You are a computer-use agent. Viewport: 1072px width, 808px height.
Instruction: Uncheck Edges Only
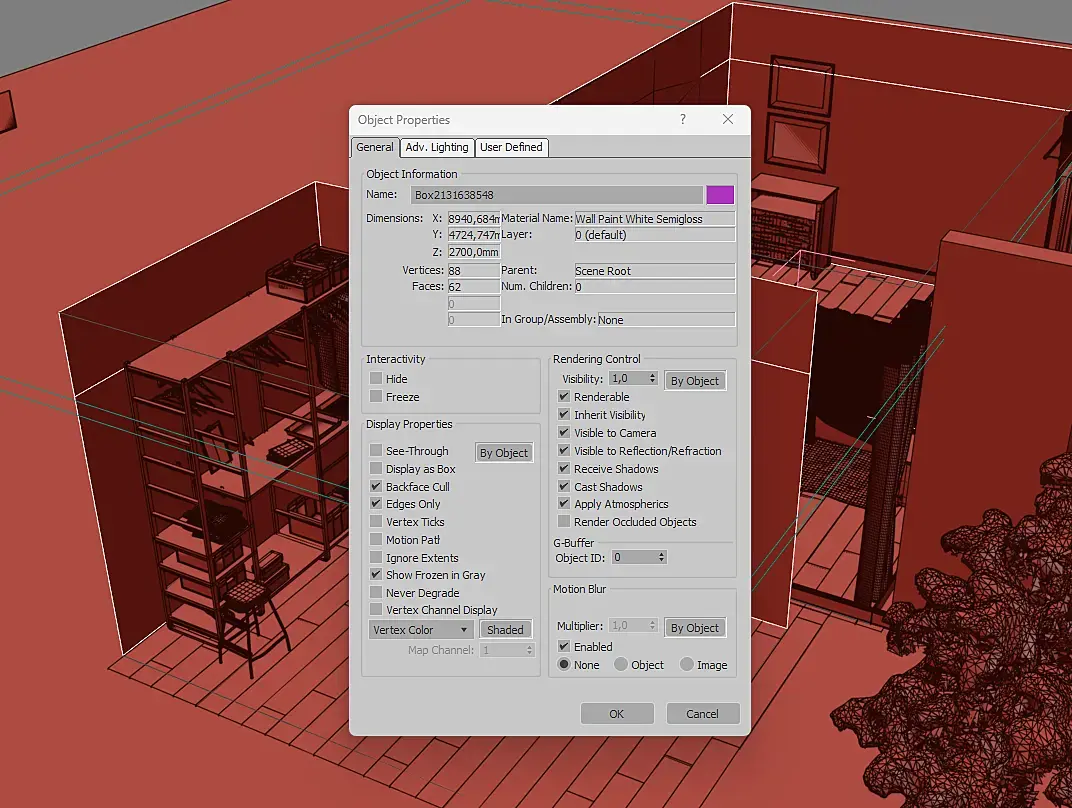coord(376,504)
